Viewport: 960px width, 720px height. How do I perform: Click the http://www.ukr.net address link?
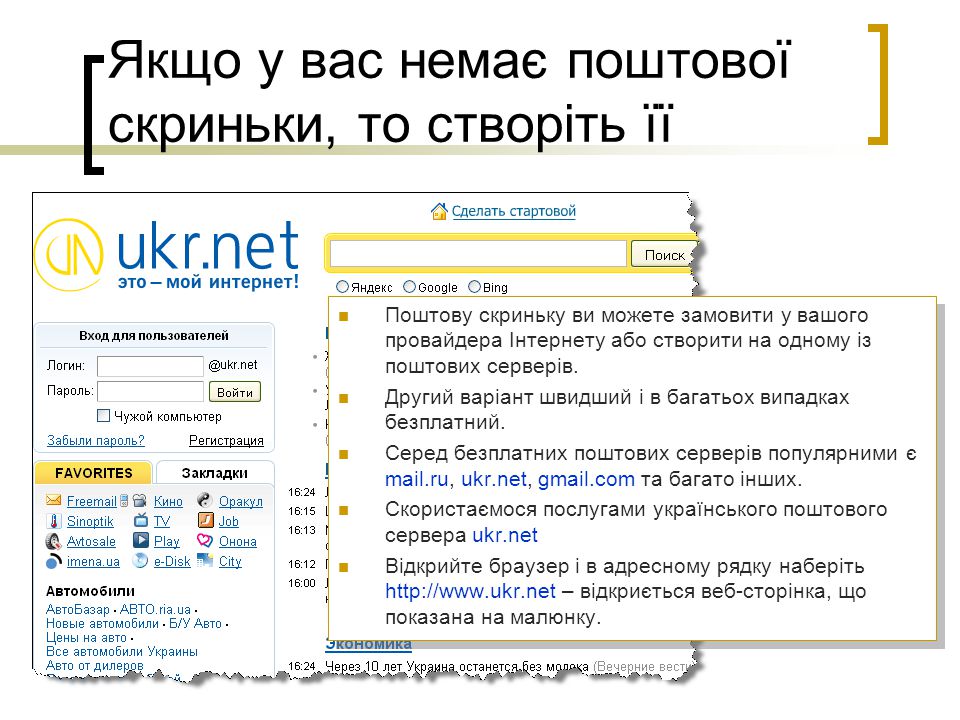[470, 591]
